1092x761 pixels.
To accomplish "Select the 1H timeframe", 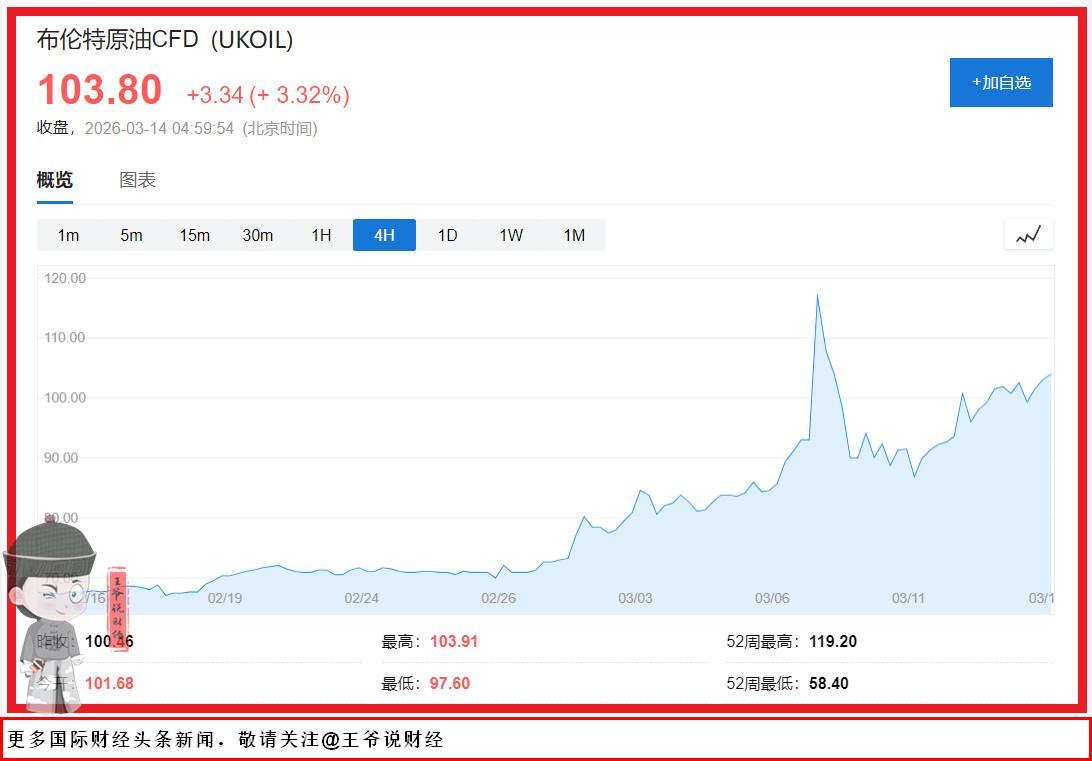I will pos(321,235).
